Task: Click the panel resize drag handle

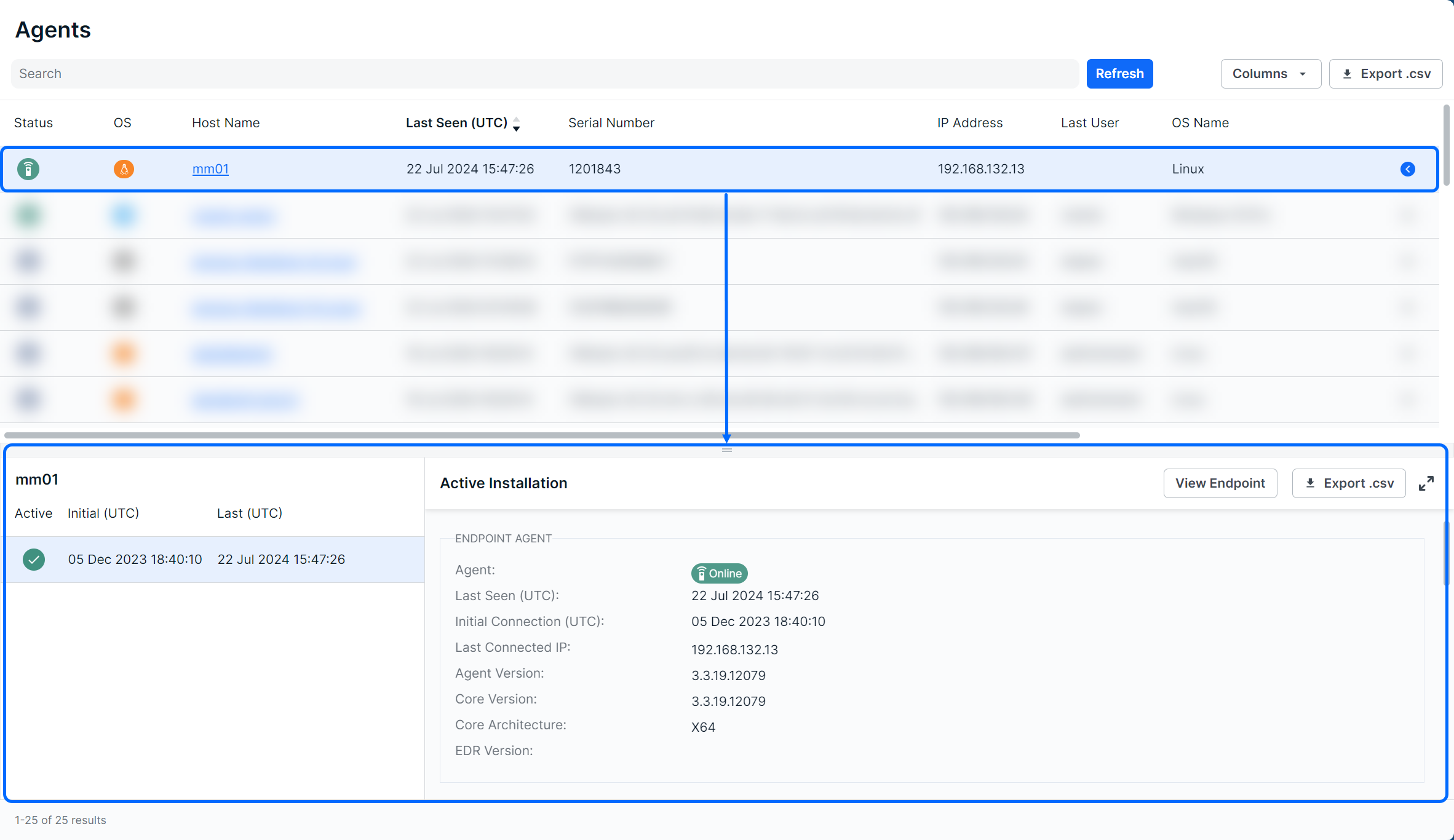Action: point(726,450)
